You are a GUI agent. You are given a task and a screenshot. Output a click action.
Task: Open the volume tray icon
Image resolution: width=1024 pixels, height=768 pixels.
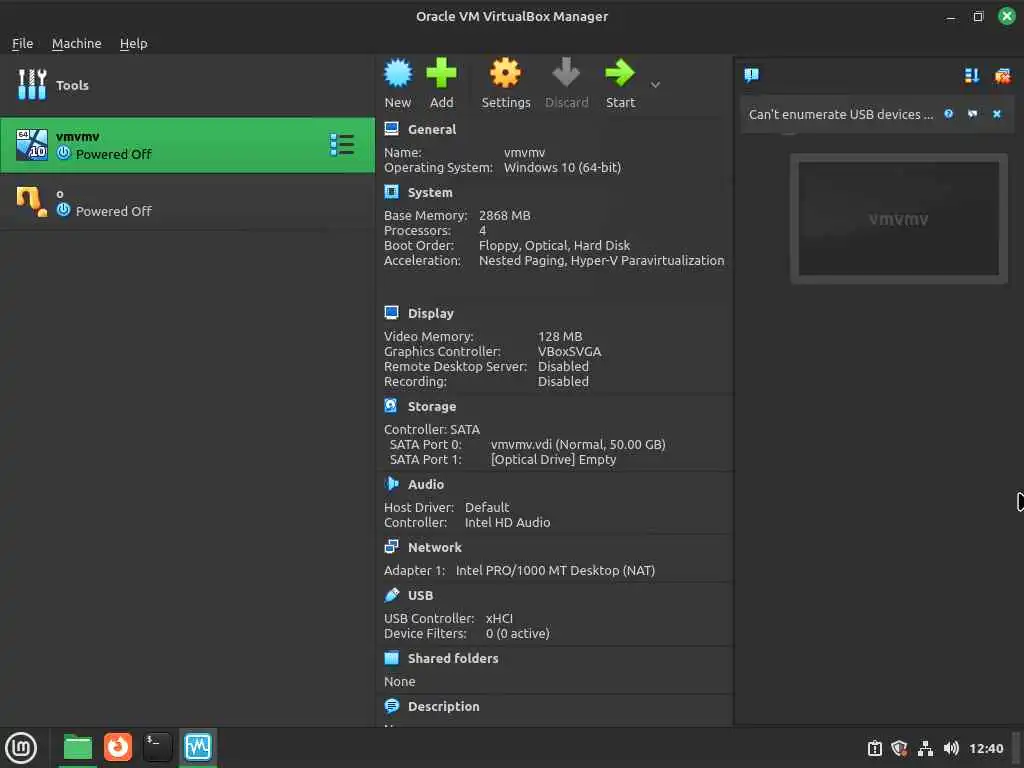(x=951, y=748)
